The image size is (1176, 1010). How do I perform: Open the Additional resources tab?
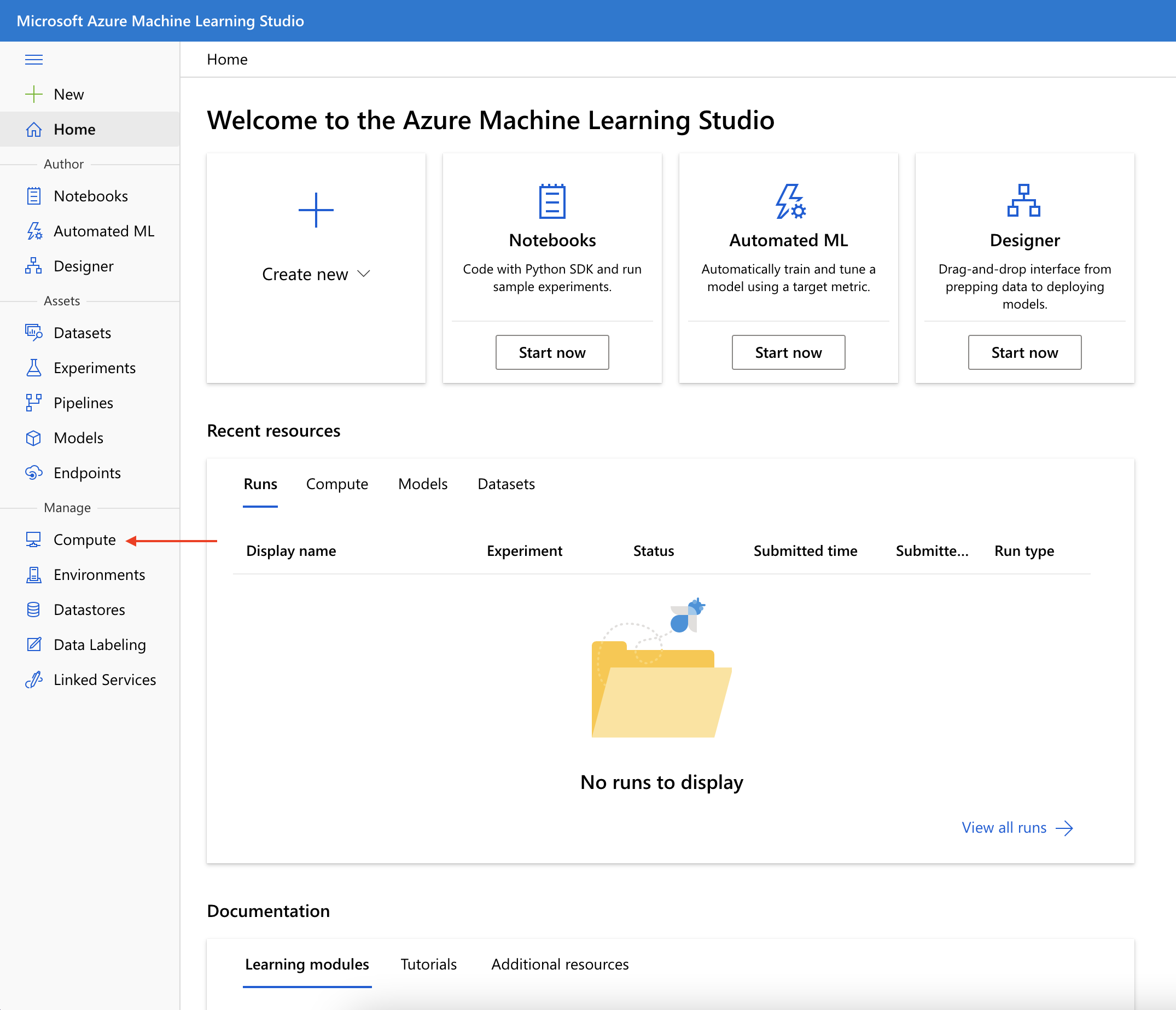point(560,964)
